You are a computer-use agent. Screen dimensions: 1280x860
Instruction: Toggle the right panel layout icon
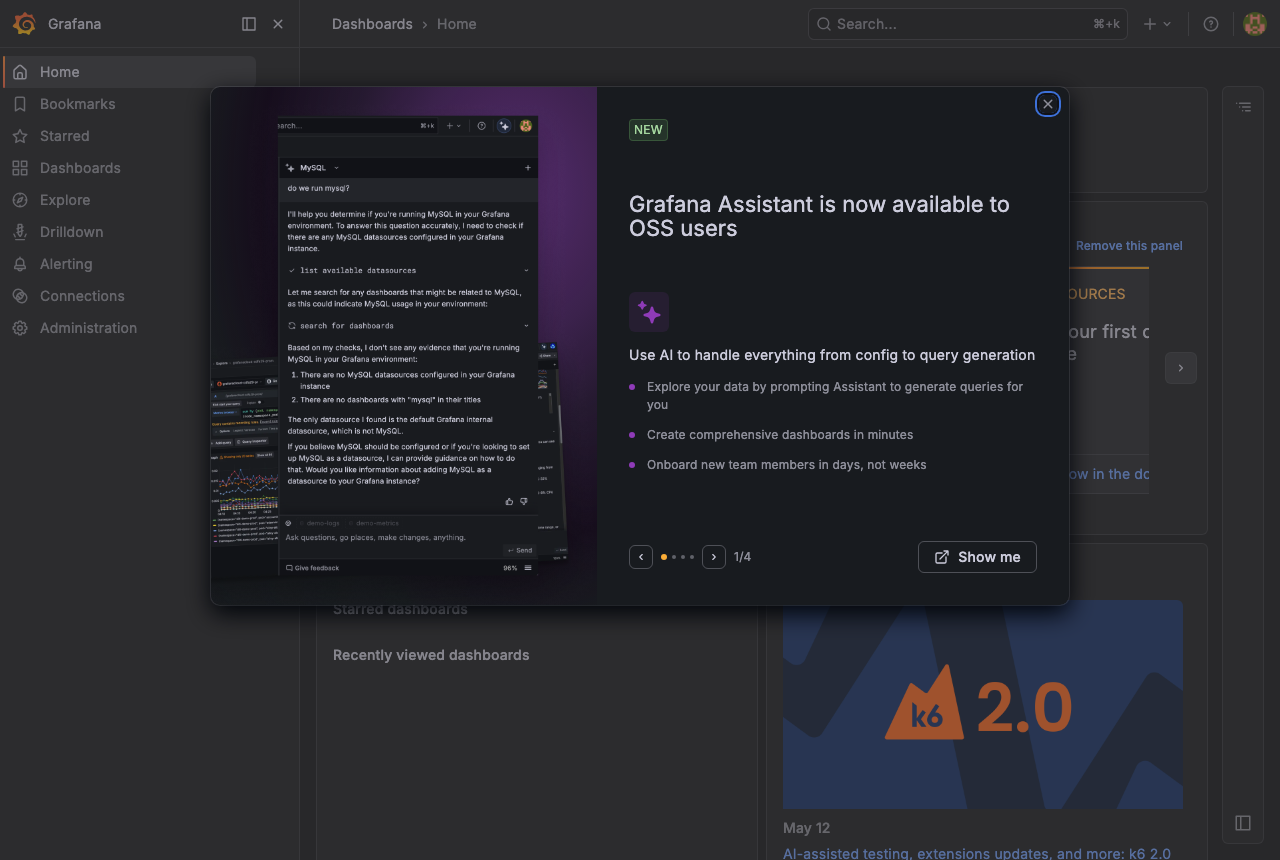click(1243, 823)
